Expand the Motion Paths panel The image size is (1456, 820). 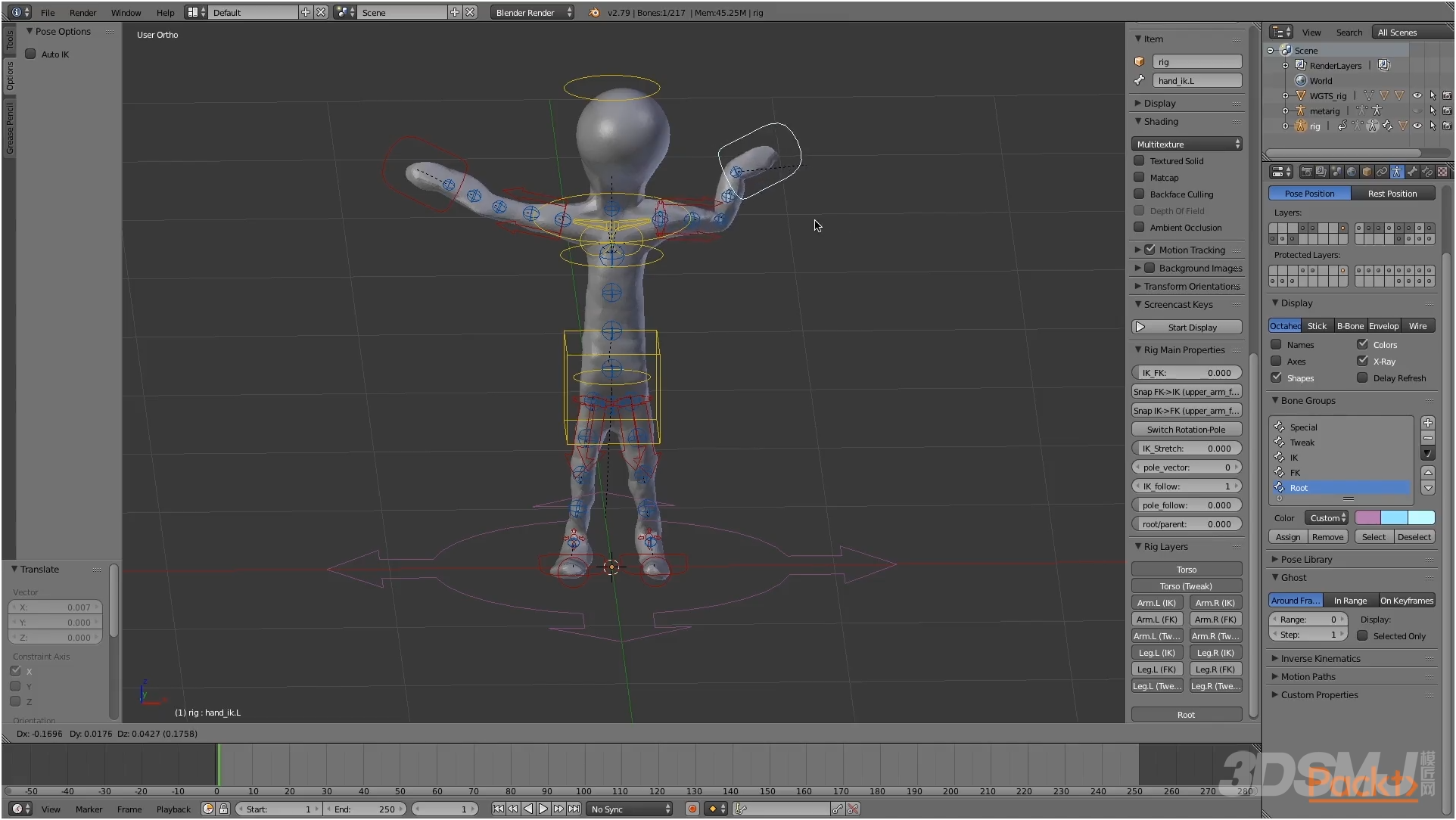1302,676
